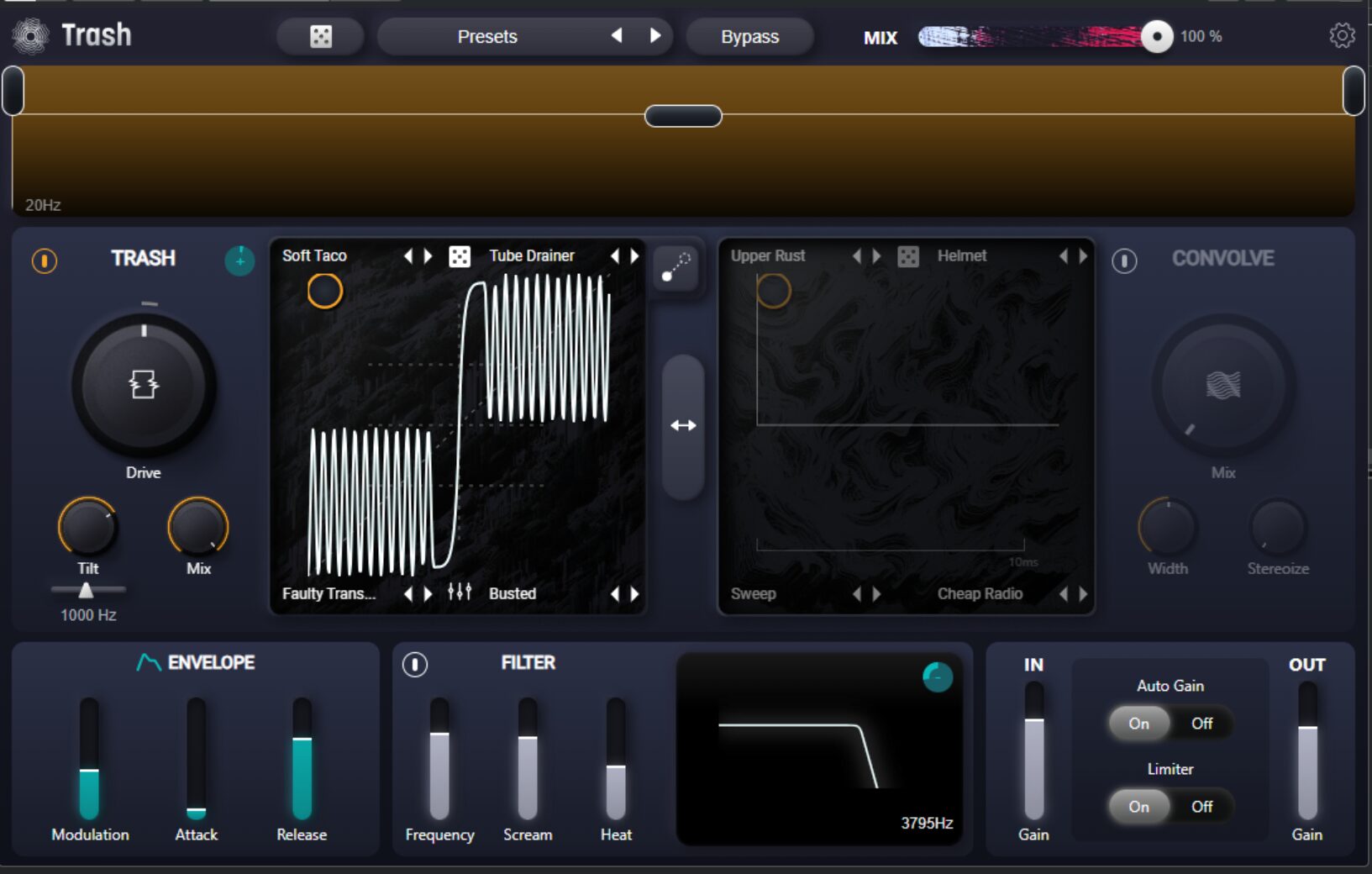Click the link nodes icon above swap bar
The width and height of the screenshot is (1372, 874).
pyautogui.click(x=675, y=266)
